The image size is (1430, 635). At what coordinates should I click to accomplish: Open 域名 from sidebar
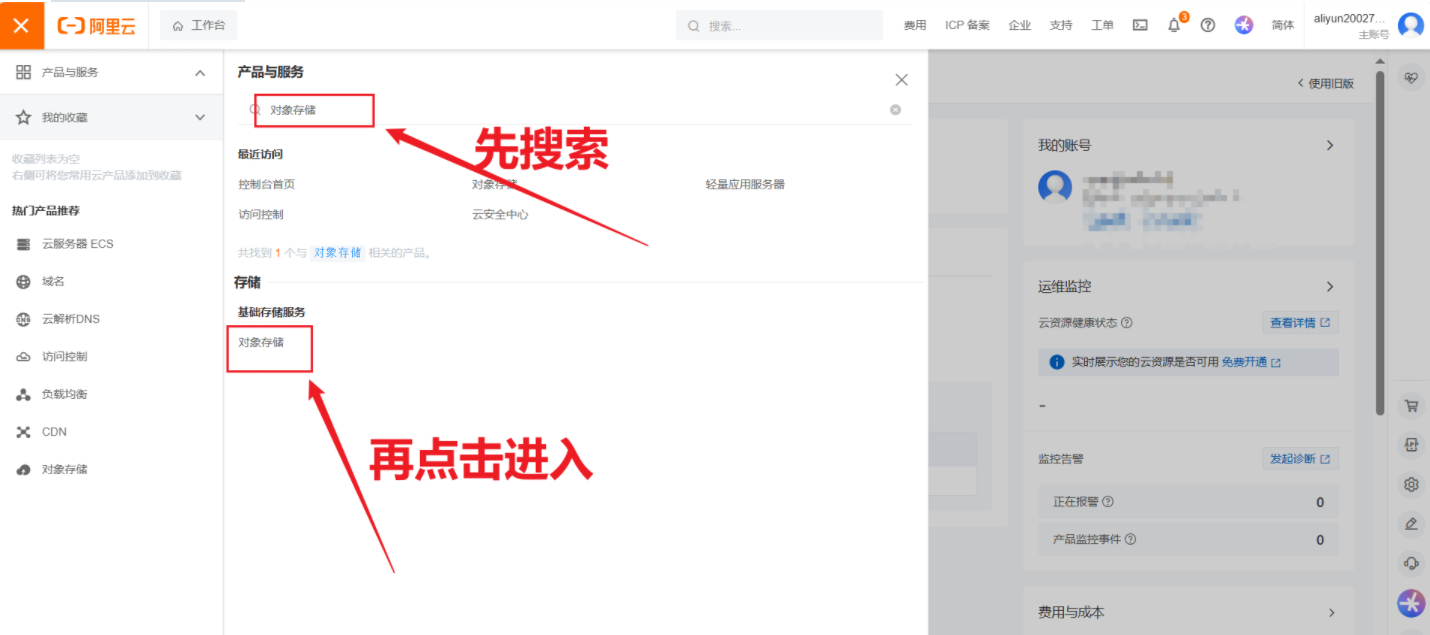click(53, 282)
